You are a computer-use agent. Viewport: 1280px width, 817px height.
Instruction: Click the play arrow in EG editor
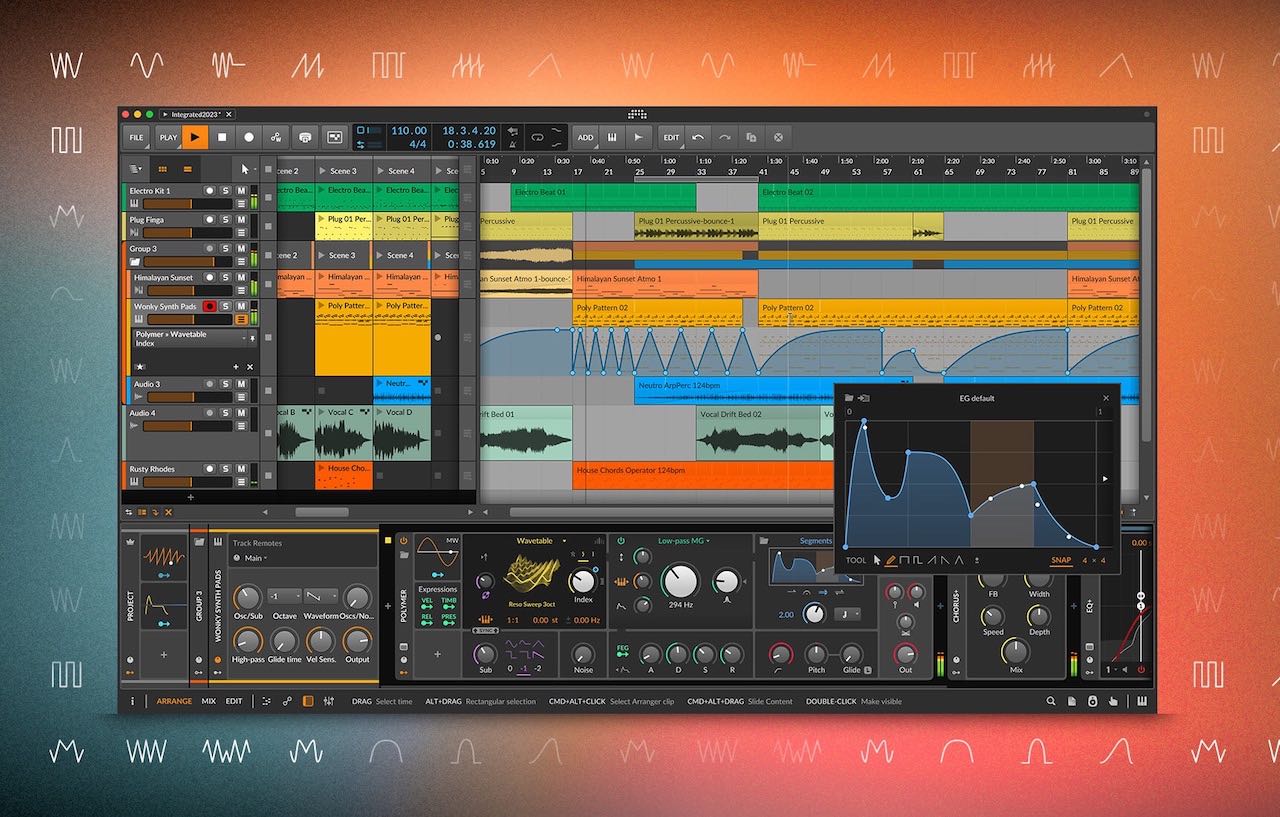click(x=1104, y=479)
